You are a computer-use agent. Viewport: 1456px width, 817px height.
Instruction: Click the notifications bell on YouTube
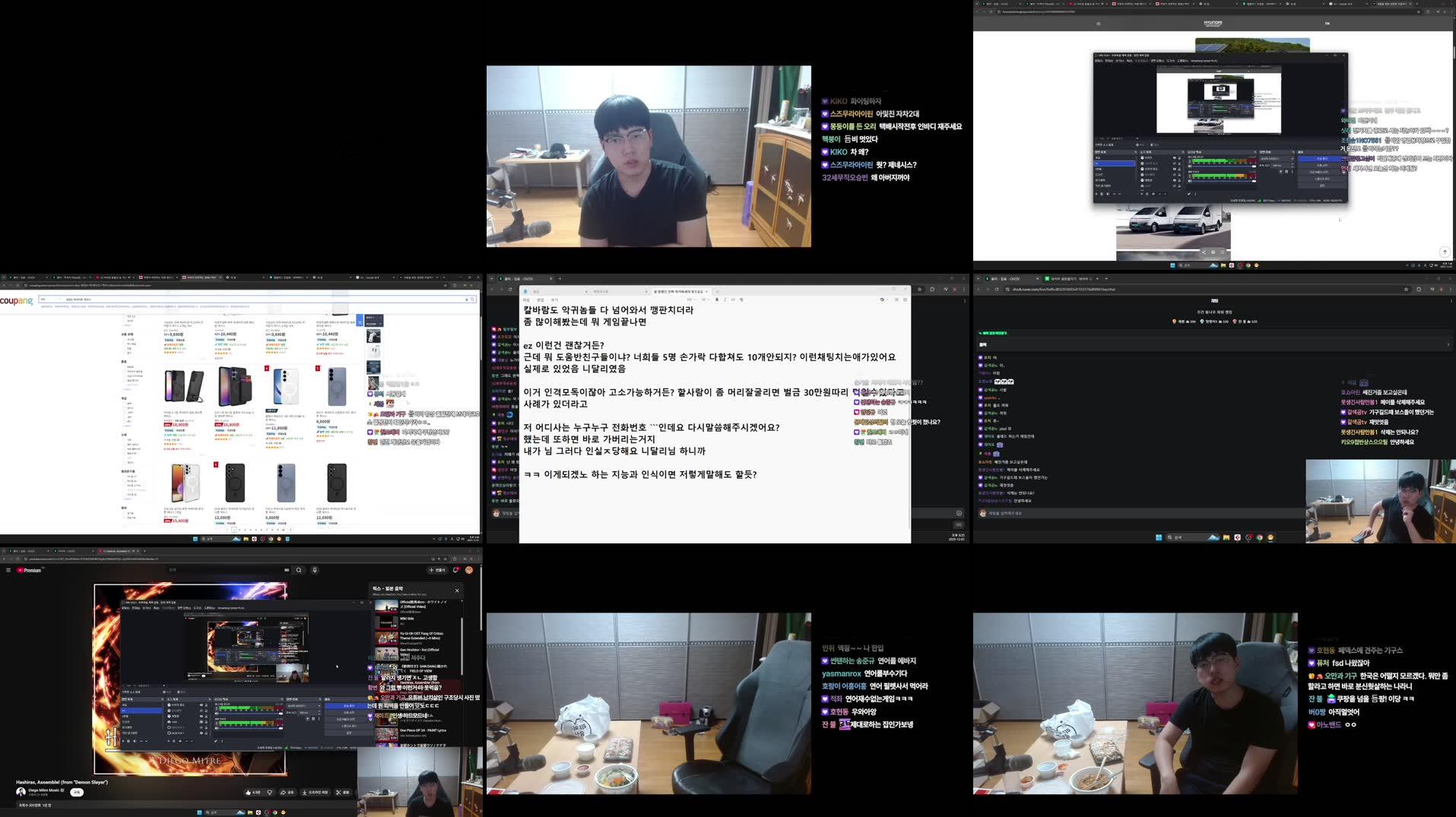[456, 570]
